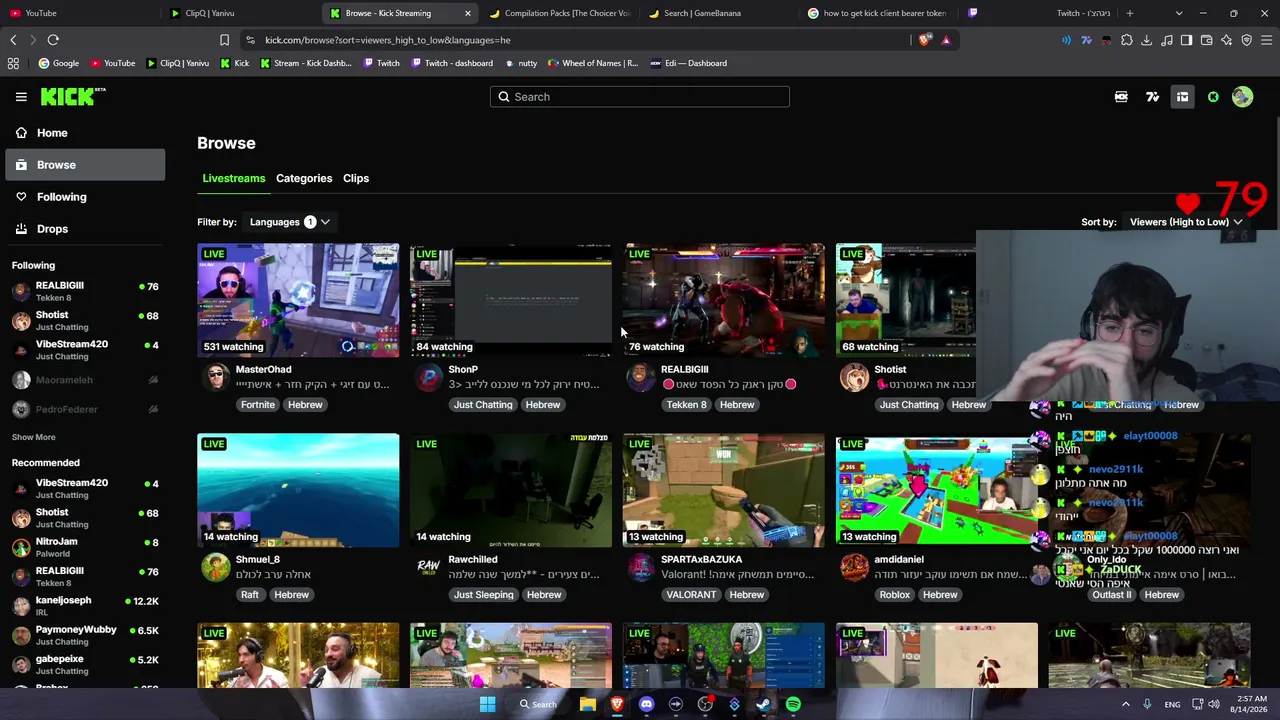Switch to the Livestreams tab

point(234,178)
